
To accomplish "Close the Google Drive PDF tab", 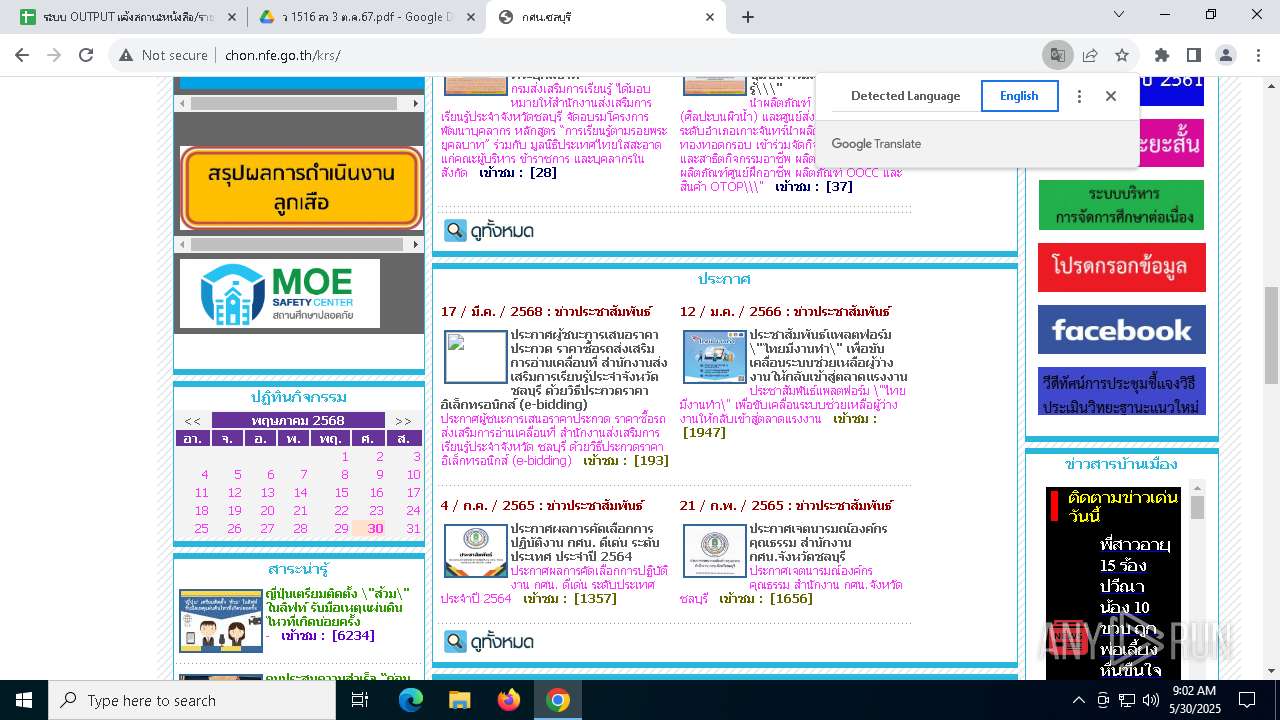I will [469, 17].
